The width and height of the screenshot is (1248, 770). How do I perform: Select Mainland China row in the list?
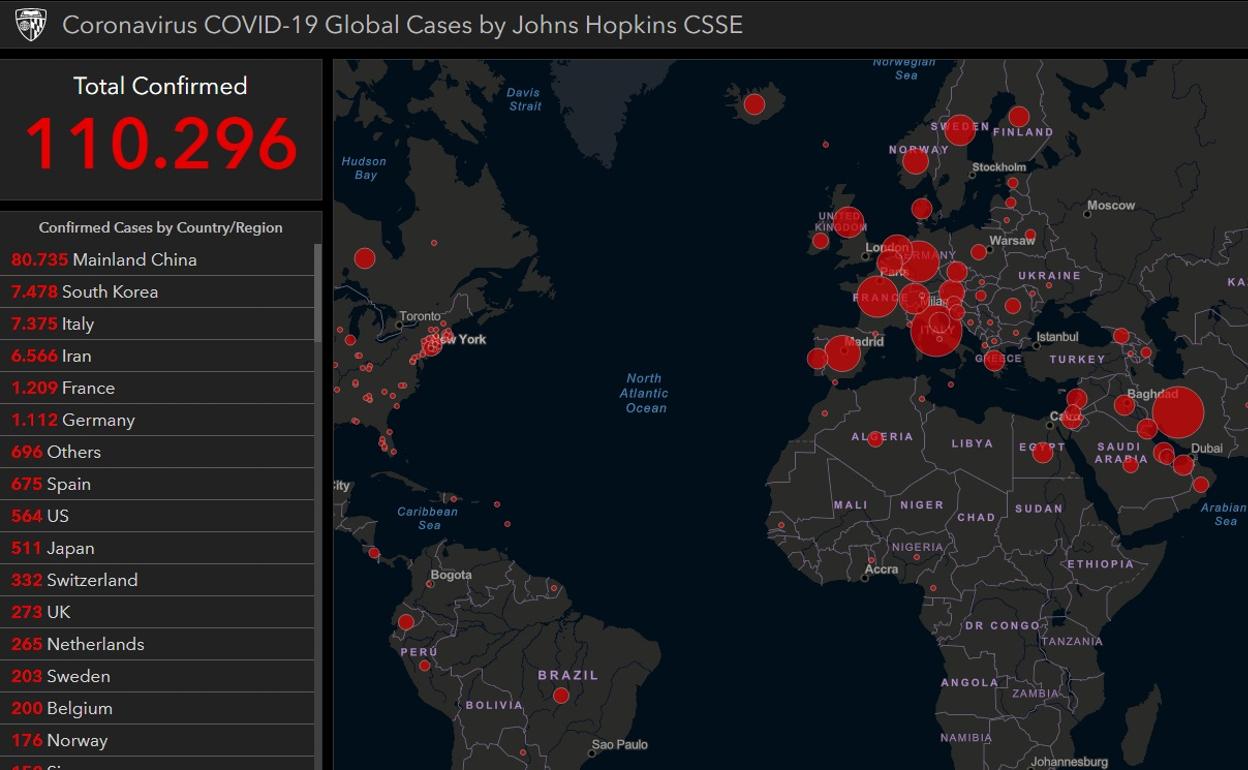[157, 260]
